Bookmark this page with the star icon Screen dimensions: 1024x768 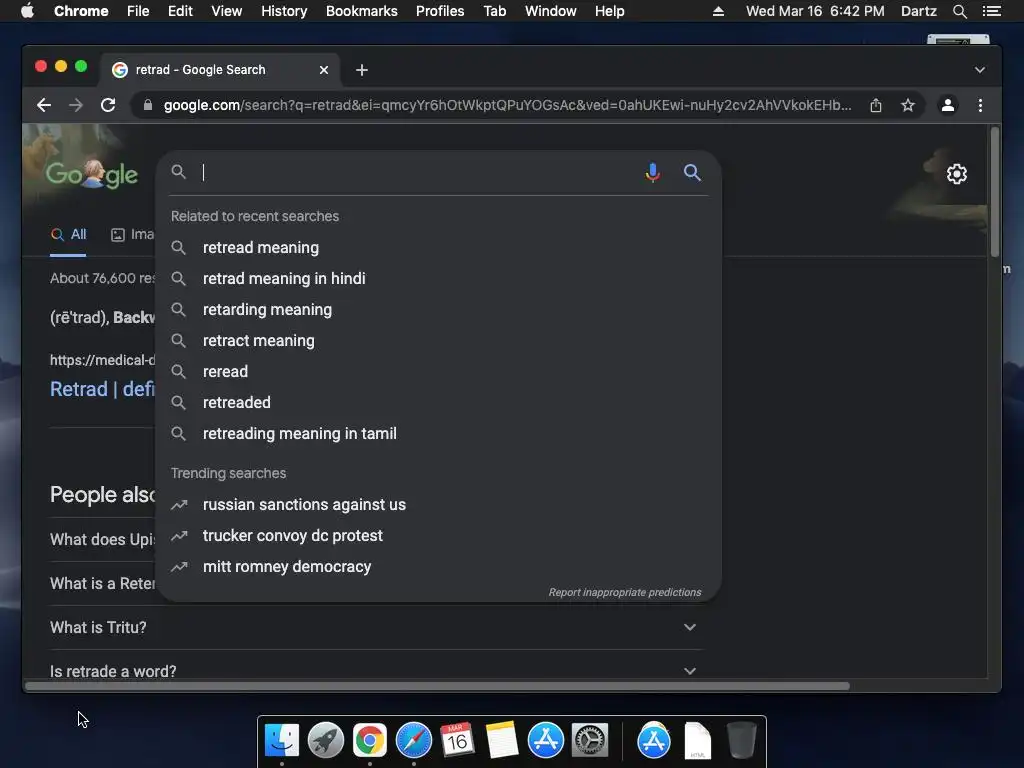point(908,105)
